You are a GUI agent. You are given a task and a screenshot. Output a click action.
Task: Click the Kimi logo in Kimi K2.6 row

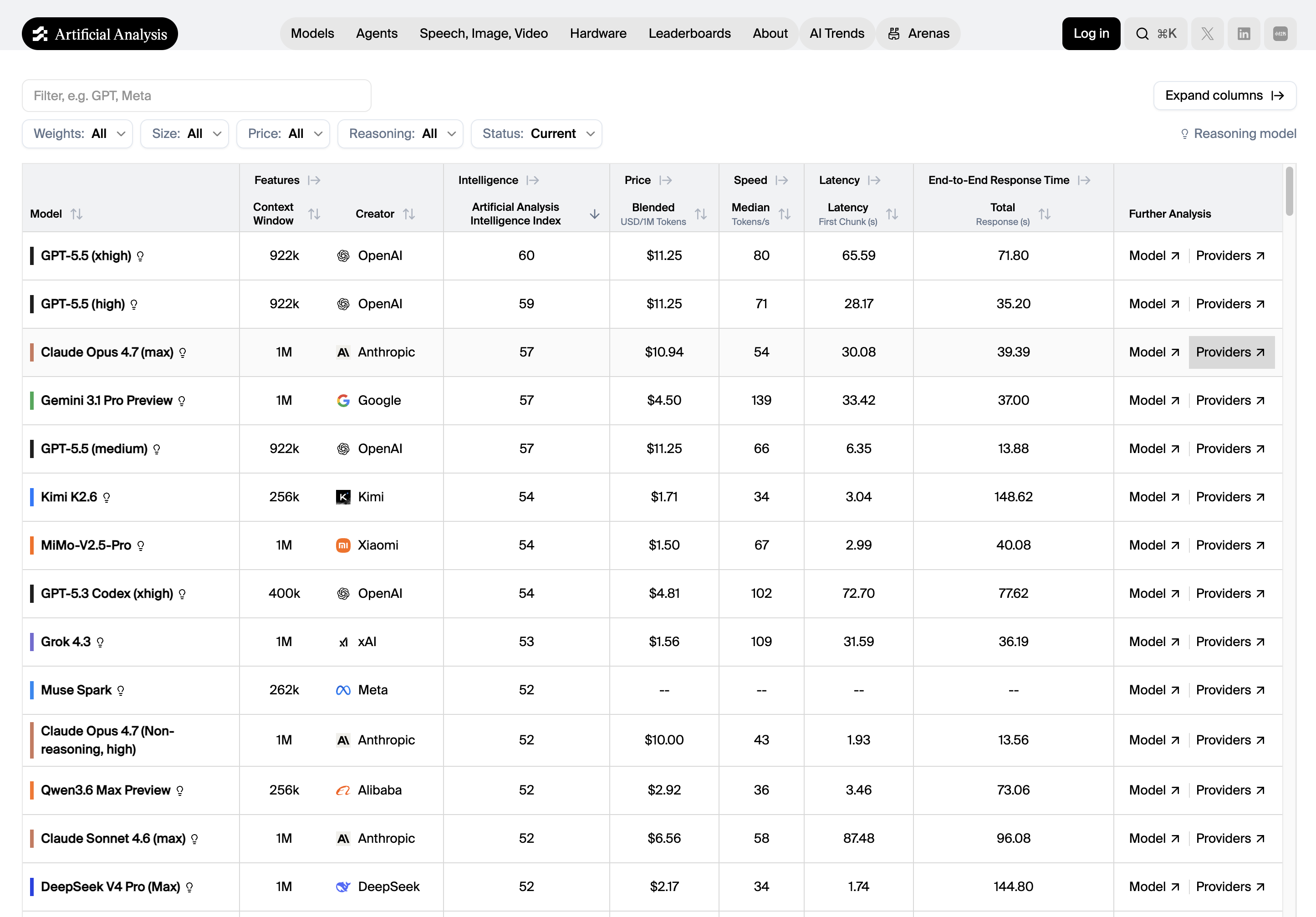click(343, 497)
